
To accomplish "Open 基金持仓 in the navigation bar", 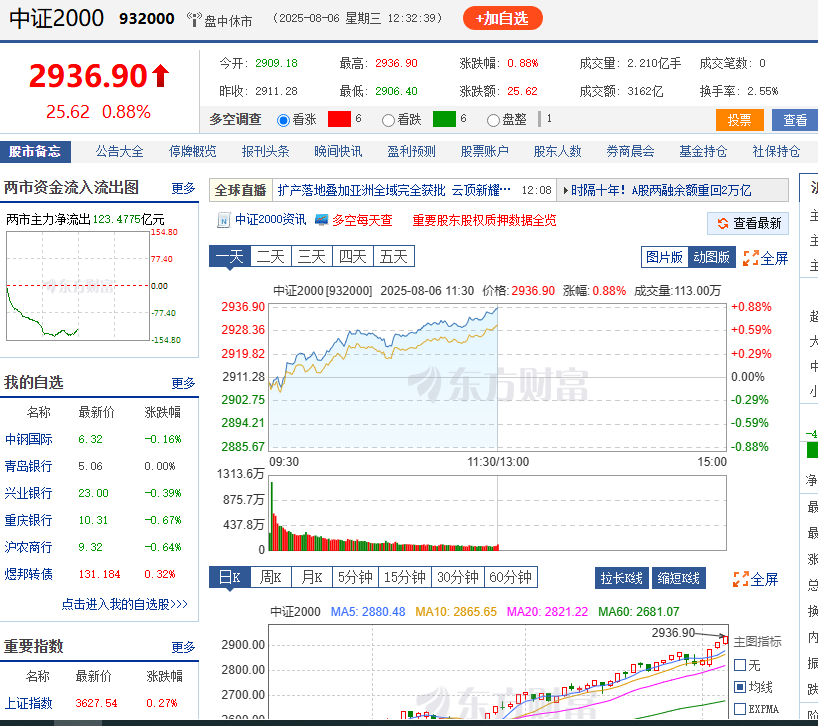I will click(x=703, y=152).
